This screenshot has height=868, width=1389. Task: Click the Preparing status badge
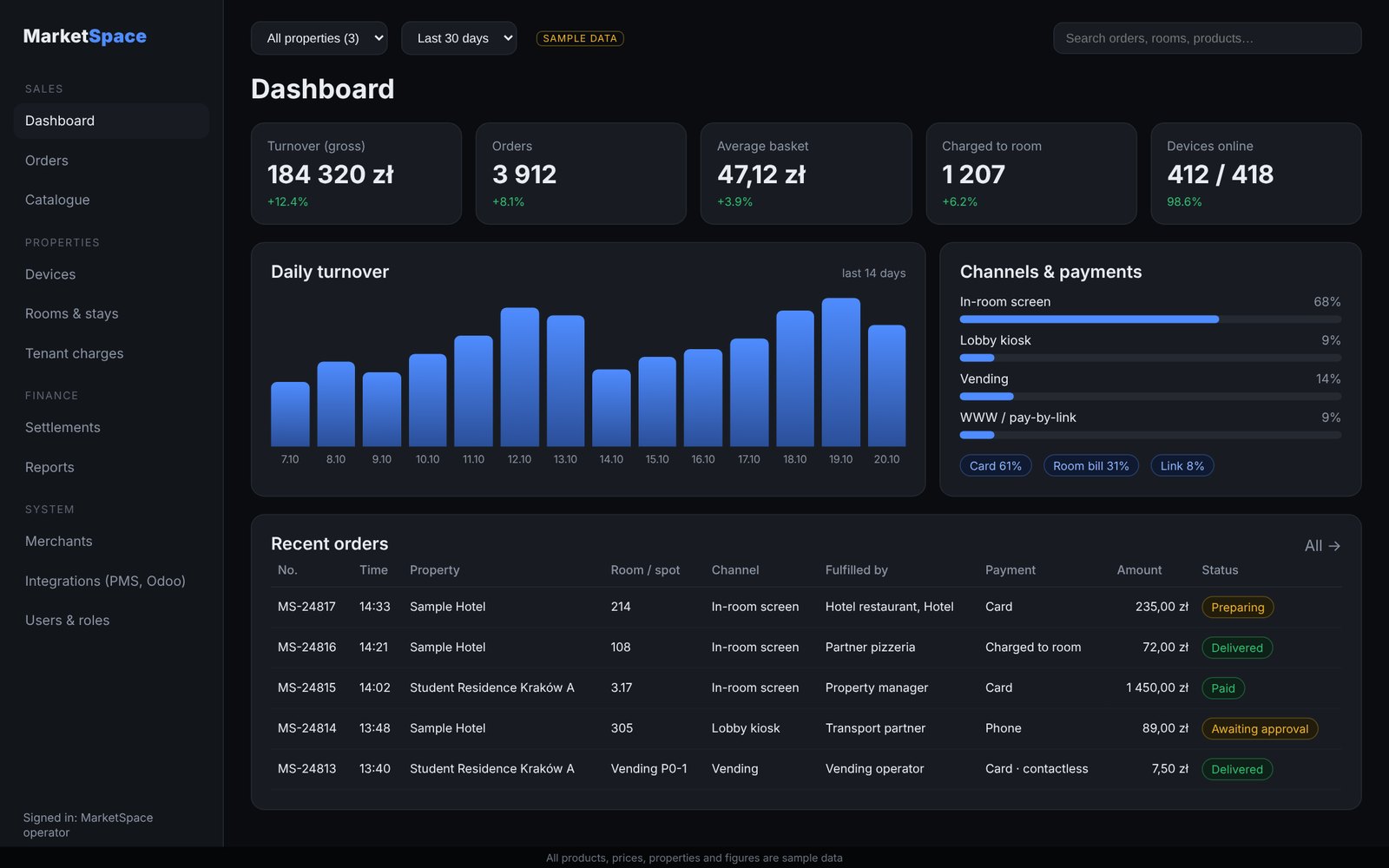click(1237, 608)
